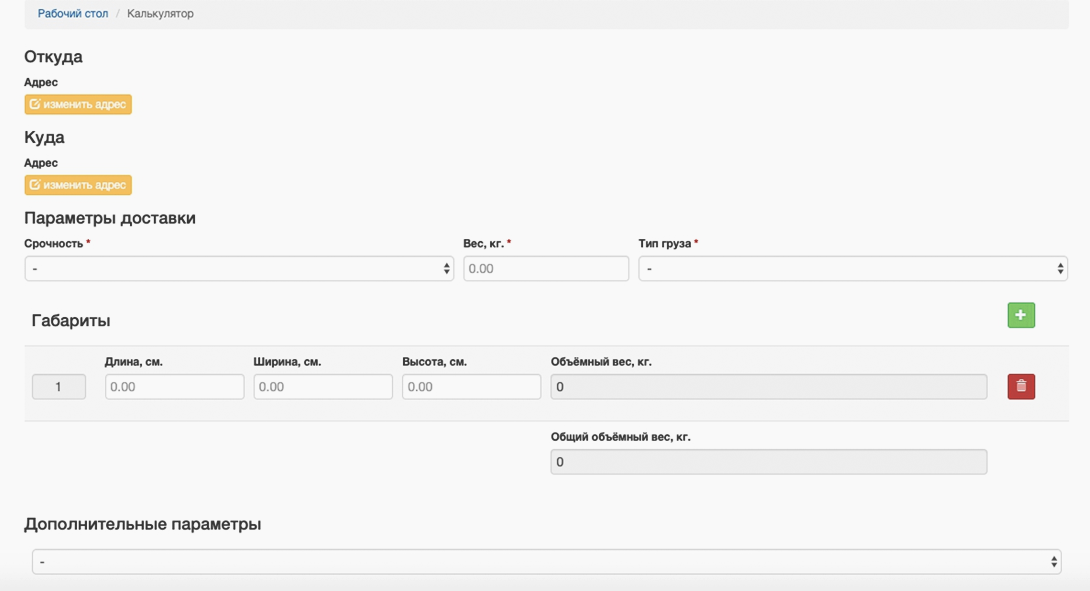The width and height of the screenshot is (1090, 591).
Task: Click Общий объёмный вес total field
Action: click(x=769, y=462)
